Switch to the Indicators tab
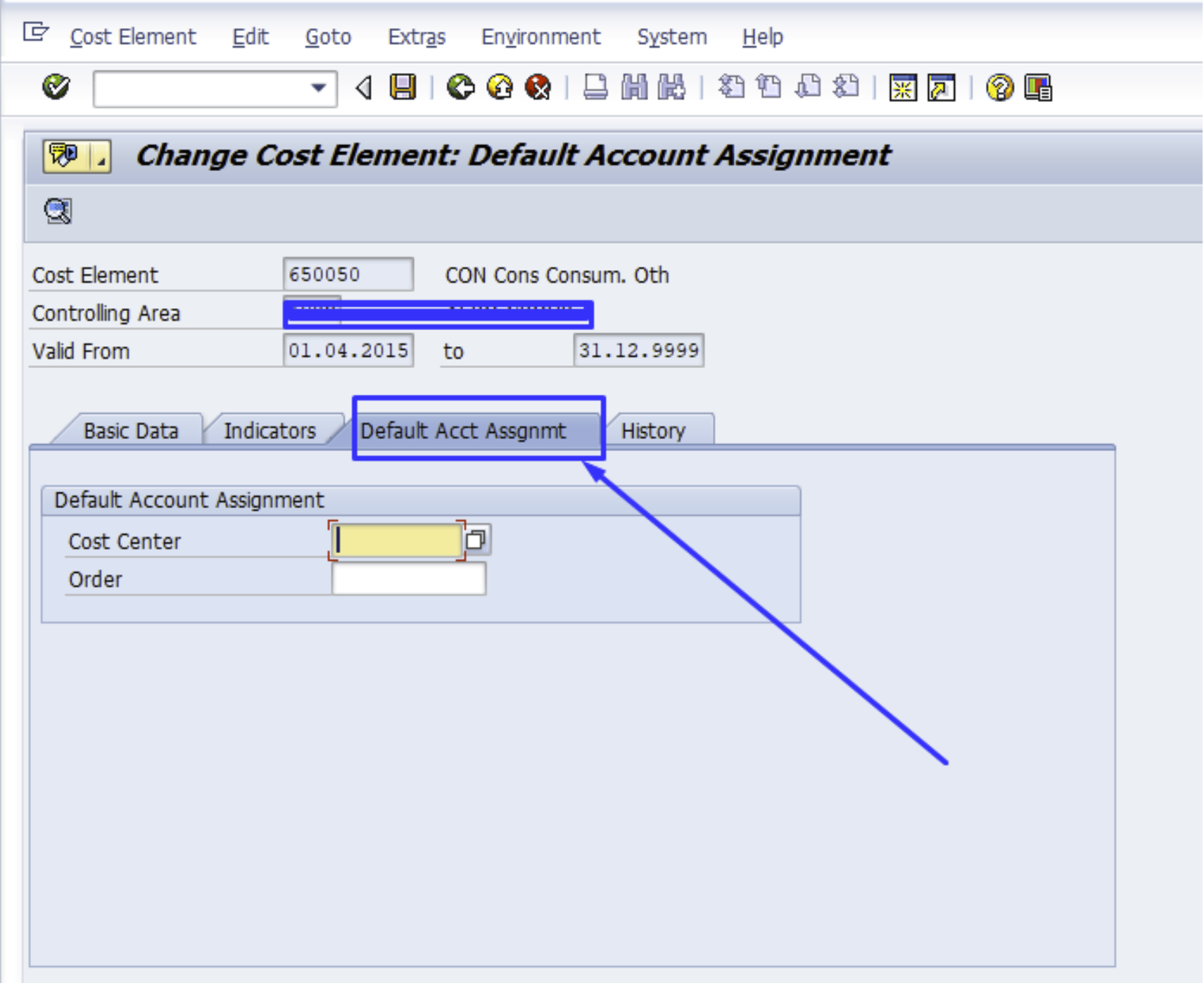This screenshot has height=988, width=1204. 270,431
